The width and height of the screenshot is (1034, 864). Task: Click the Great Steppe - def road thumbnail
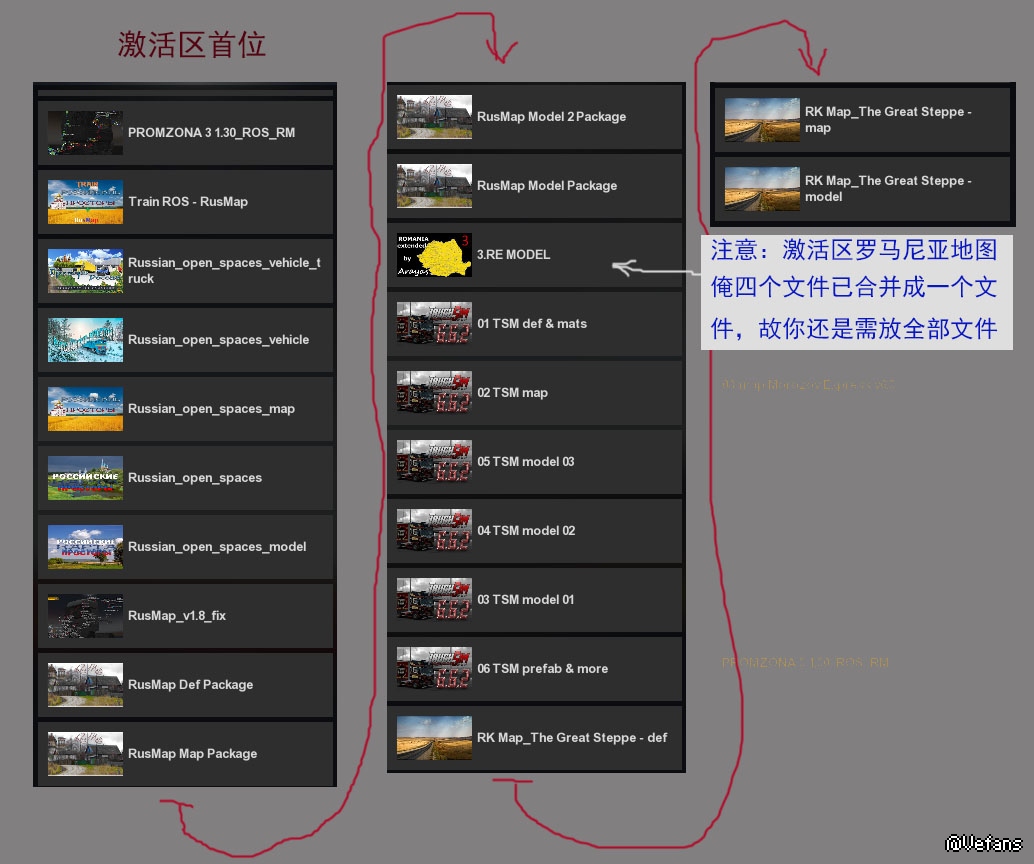click(x=434, y=737)
